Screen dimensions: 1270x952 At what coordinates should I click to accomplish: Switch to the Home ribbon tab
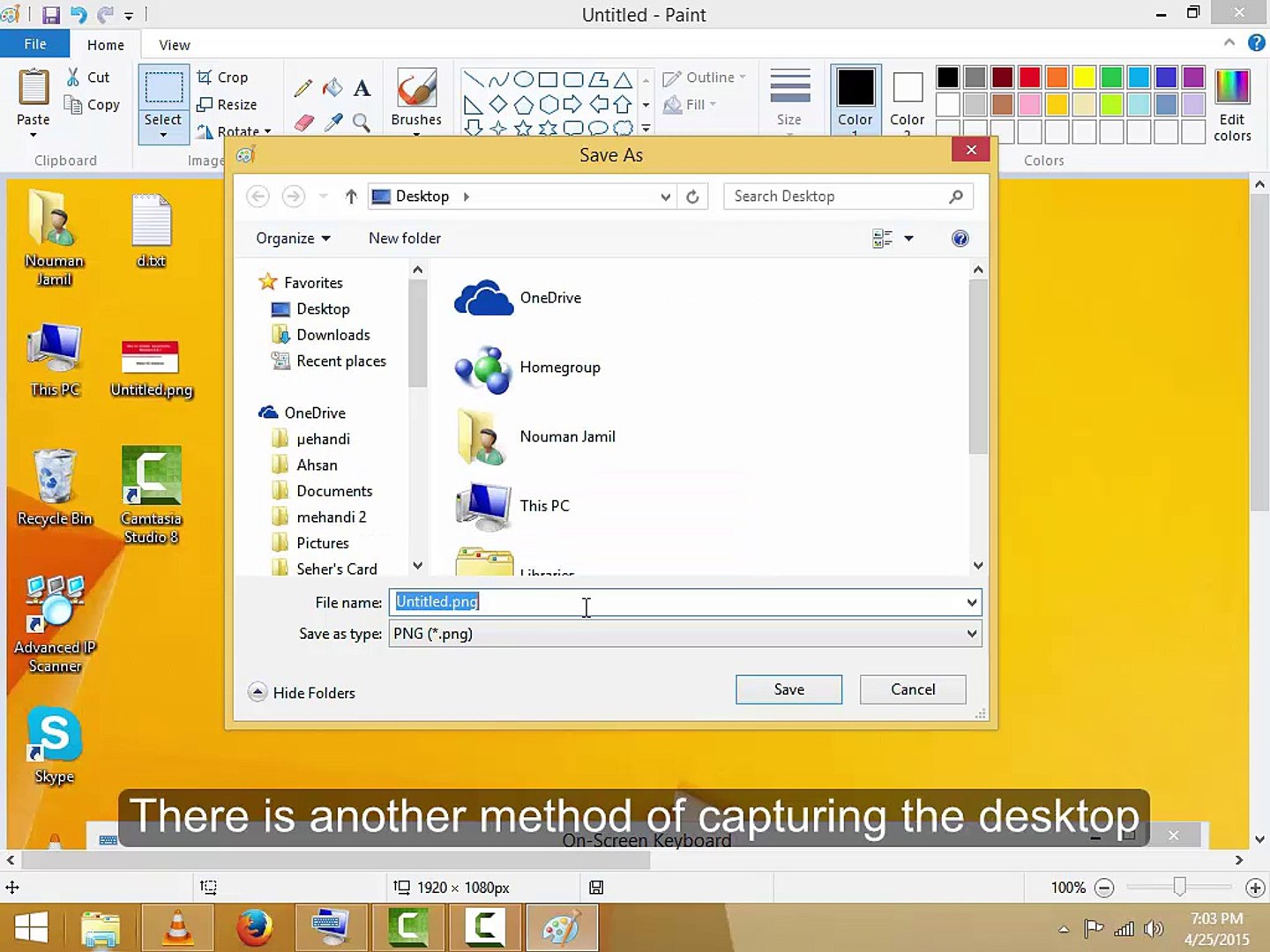106,45
